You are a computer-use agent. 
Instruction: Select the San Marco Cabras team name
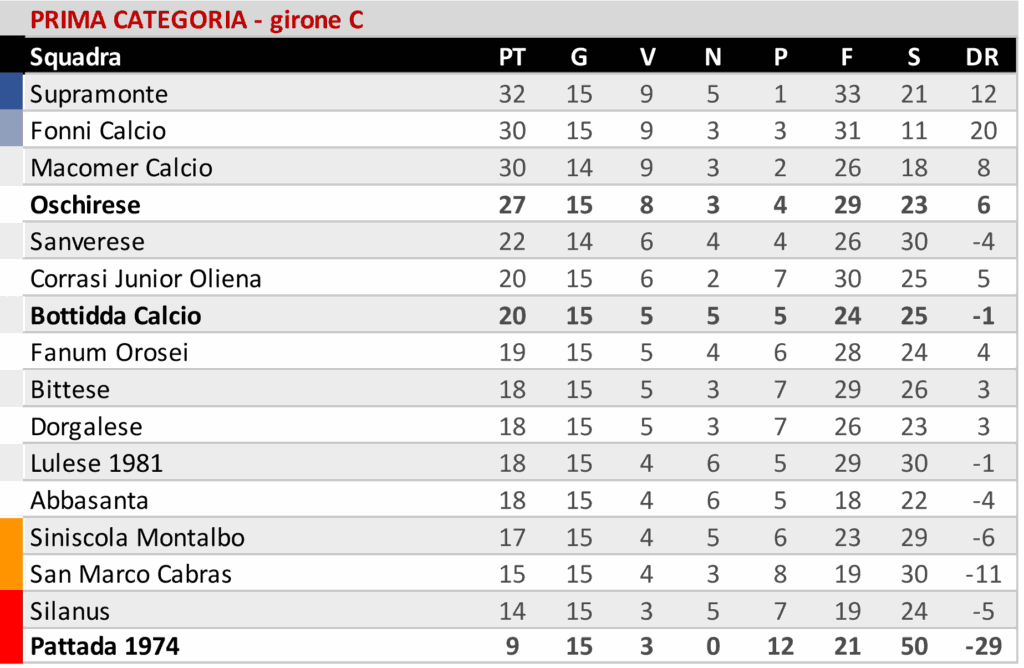point(131,574)
